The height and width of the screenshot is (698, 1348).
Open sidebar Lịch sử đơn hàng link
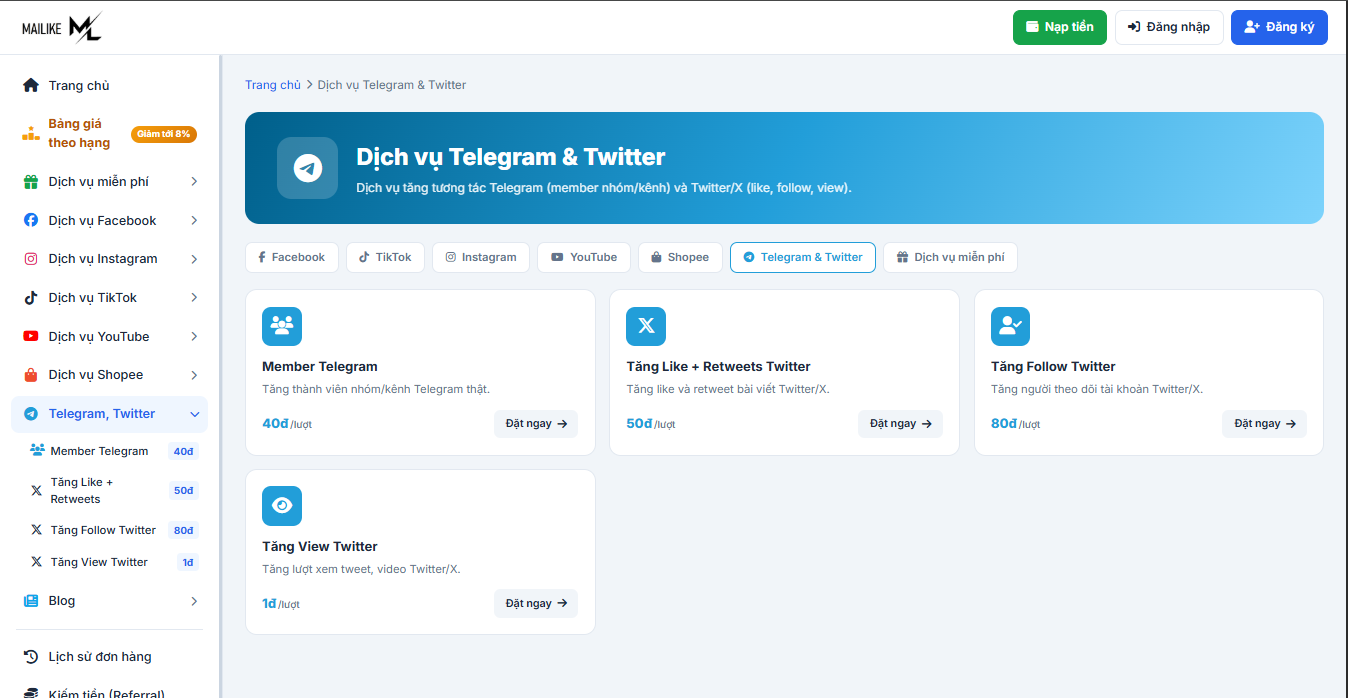pos(100,657)
